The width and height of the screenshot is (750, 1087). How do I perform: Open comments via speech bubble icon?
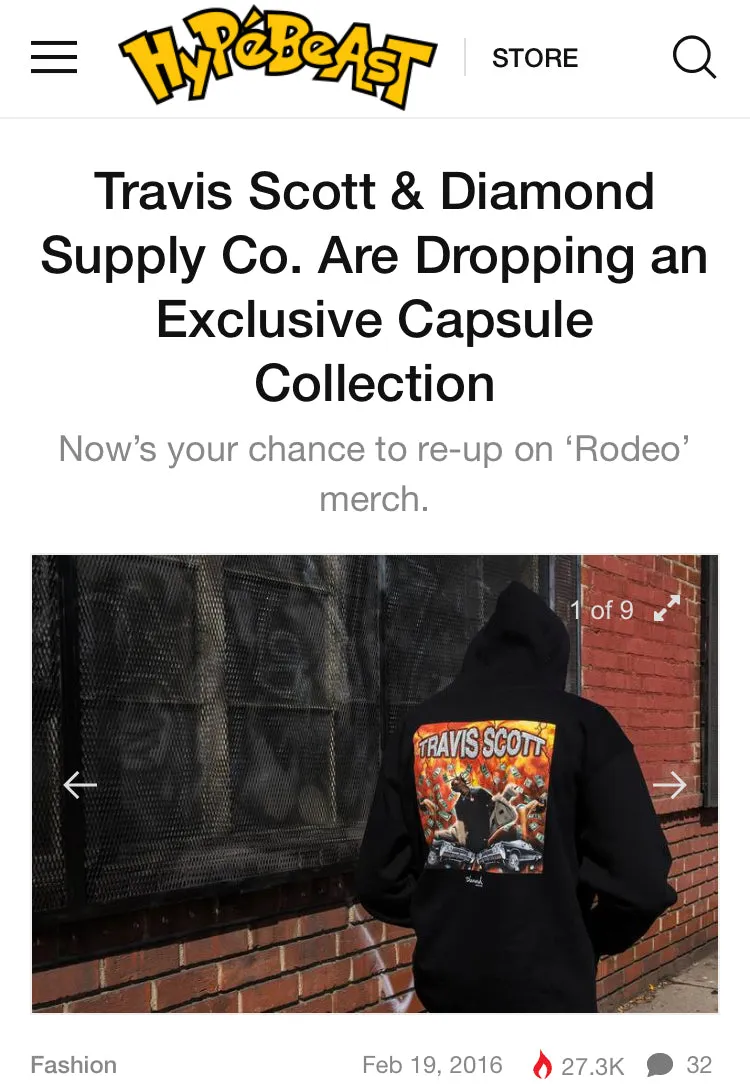(x=659, y=1065)
